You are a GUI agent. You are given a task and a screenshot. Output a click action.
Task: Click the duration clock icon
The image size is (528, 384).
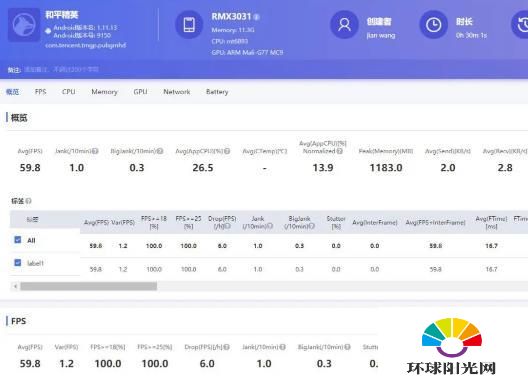point(433,25)
